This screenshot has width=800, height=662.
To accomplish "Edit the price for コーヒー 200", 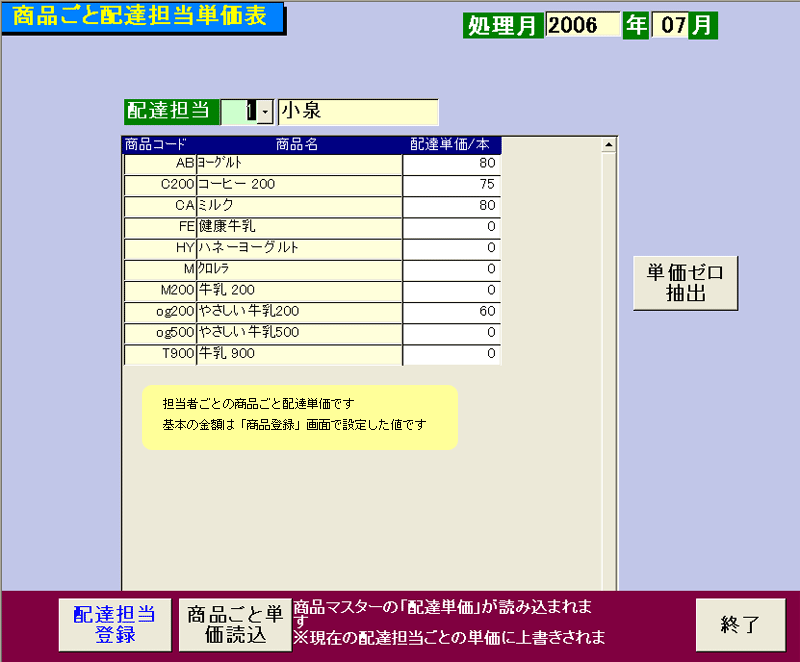I will [x=450, y=184].
